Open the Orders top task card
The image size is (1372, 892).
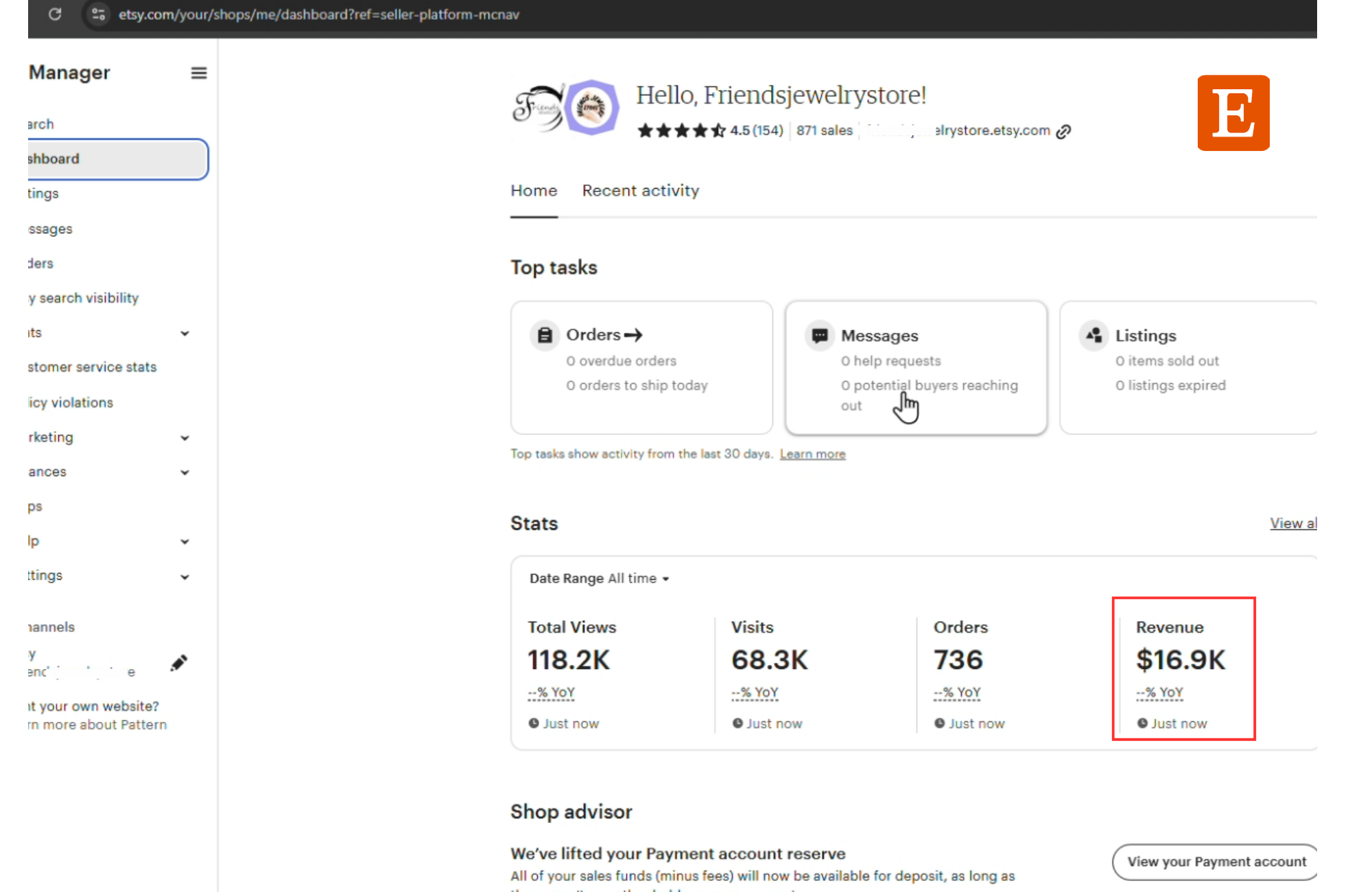pyautogui.click(x=641, y=367)
